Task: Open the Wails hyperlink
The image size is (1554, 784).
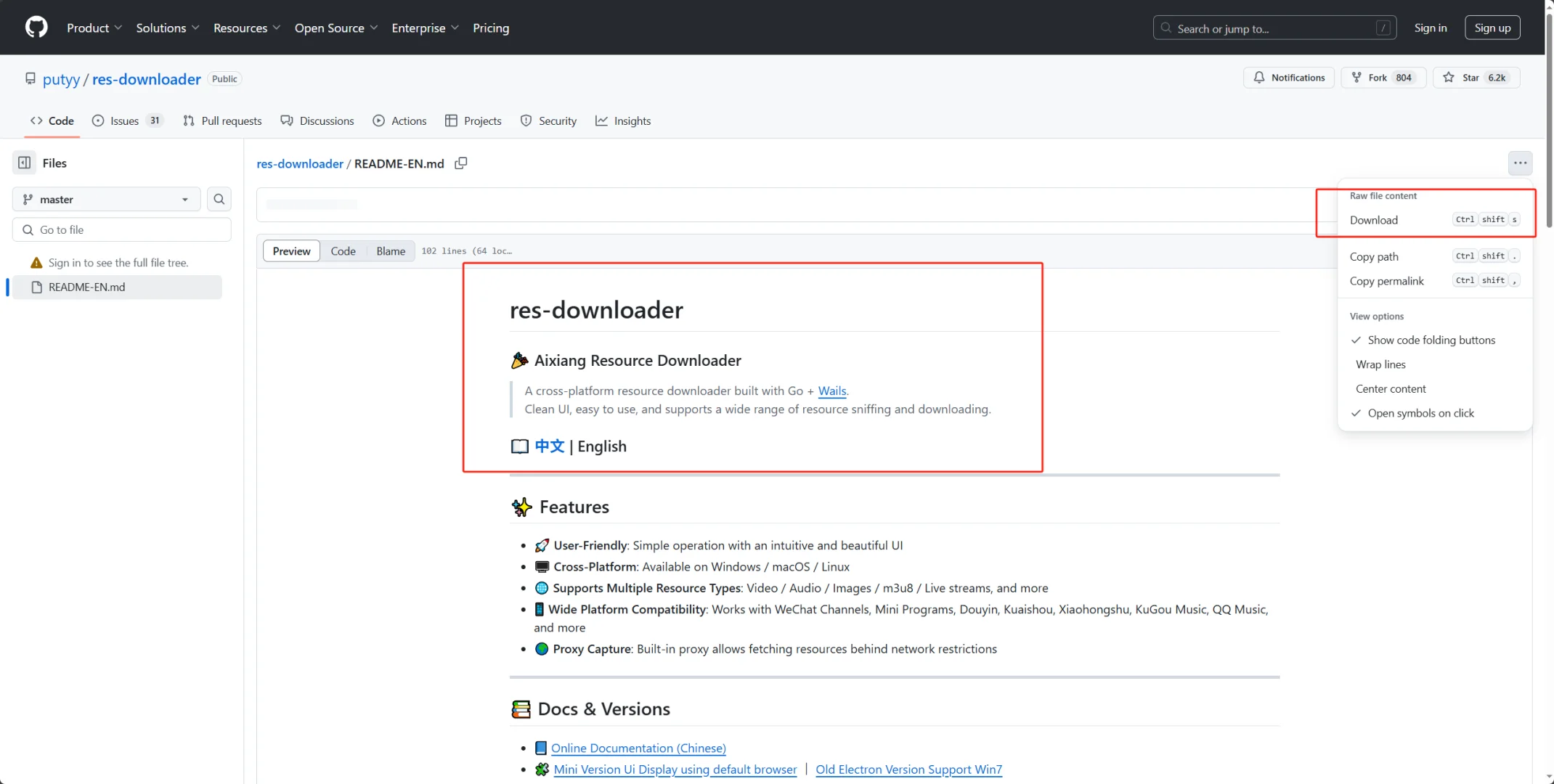Action: 831,391
